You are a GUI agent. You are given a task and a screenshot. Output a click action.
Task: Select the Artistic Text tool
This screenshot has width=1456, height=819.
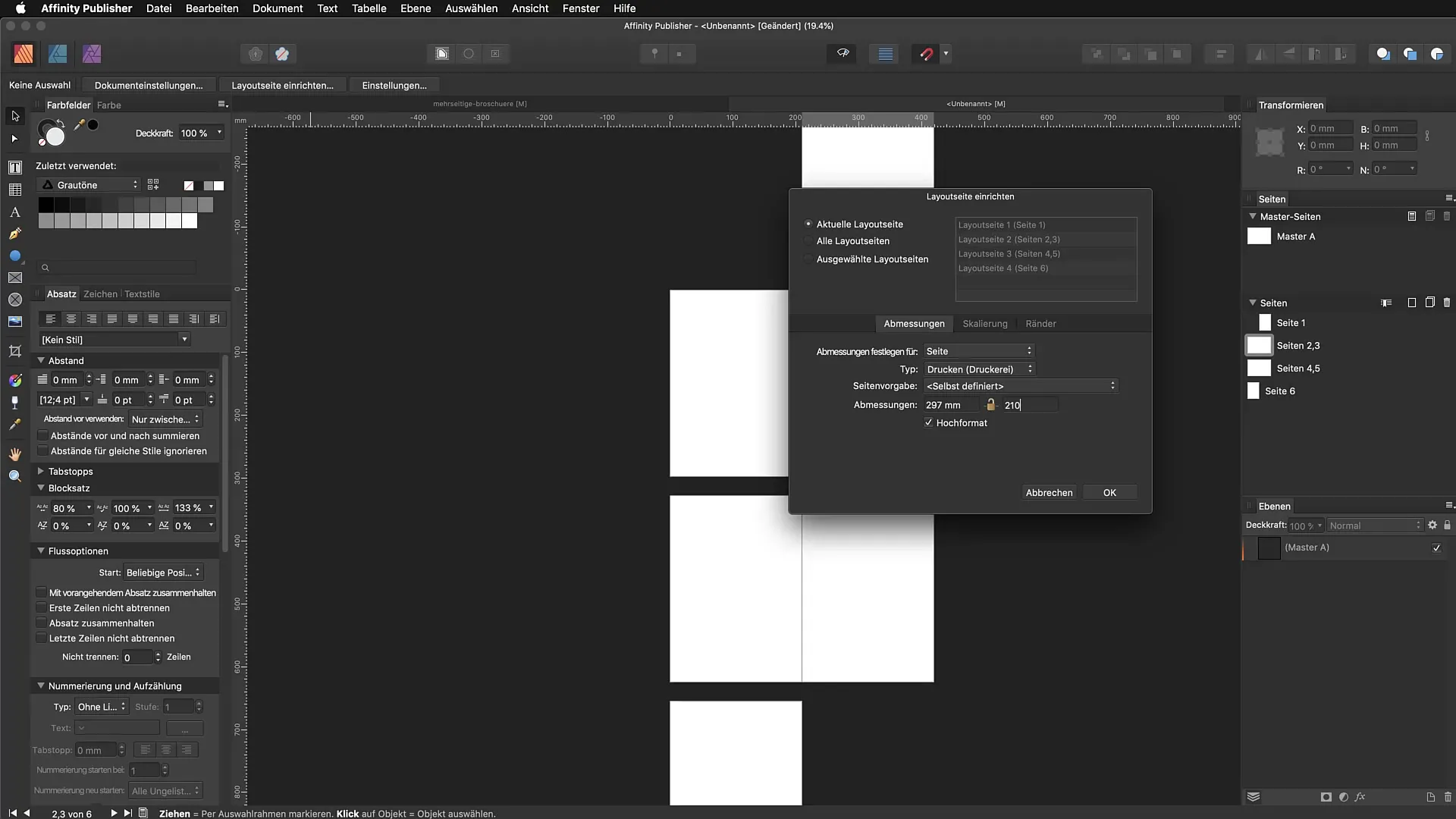14,212
